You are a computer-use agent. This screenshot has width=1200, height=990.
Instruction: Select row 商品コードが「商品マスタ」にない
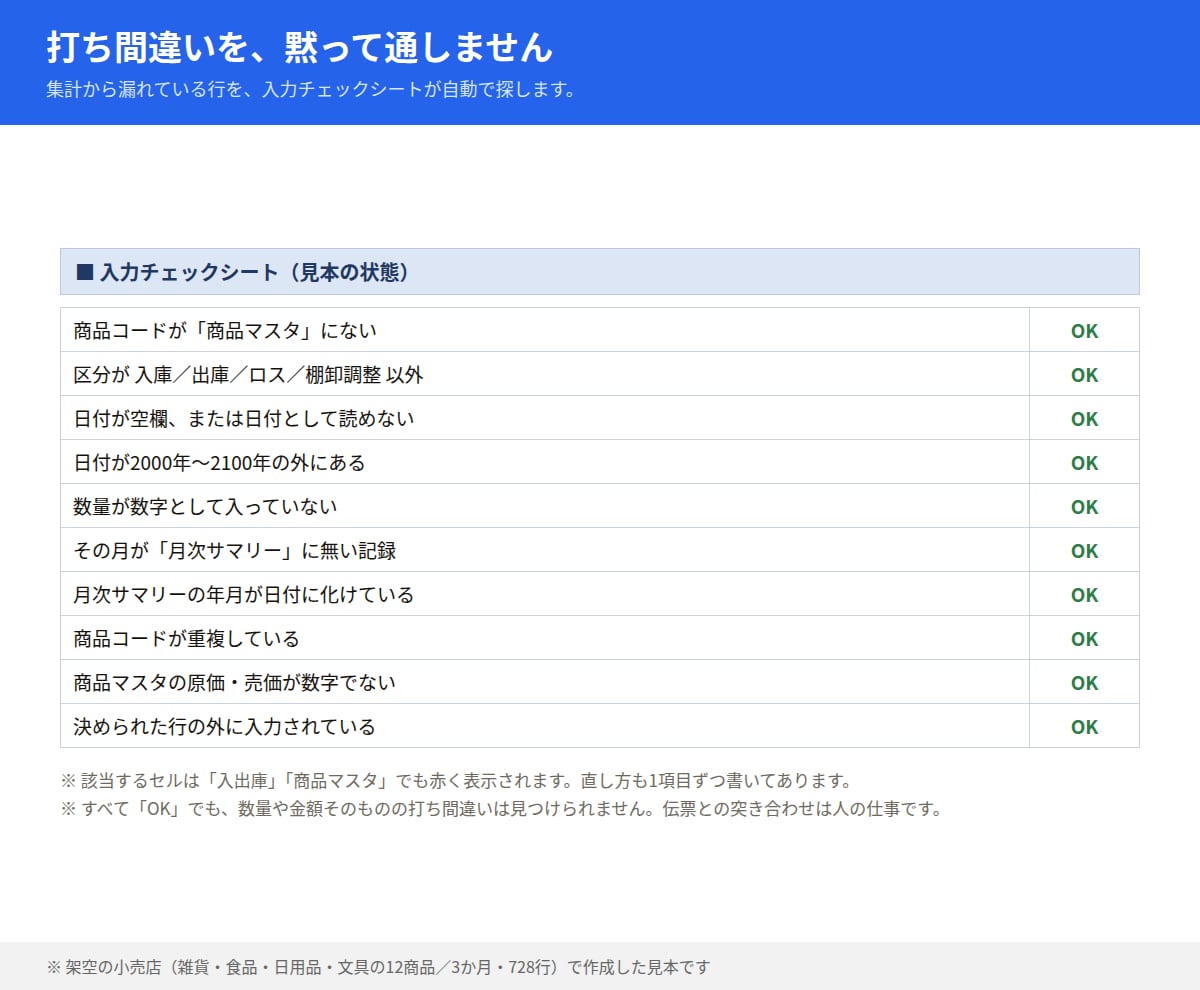[x=600, y=330]
